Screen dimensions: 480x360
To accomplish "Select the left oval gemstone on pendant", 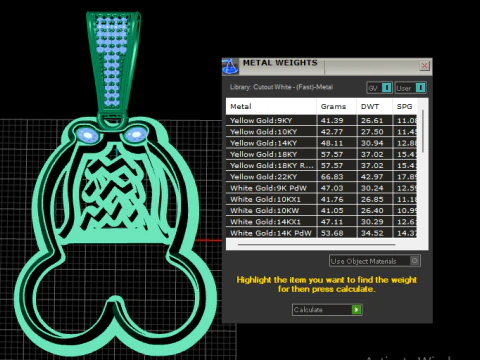I will (88, 135).
